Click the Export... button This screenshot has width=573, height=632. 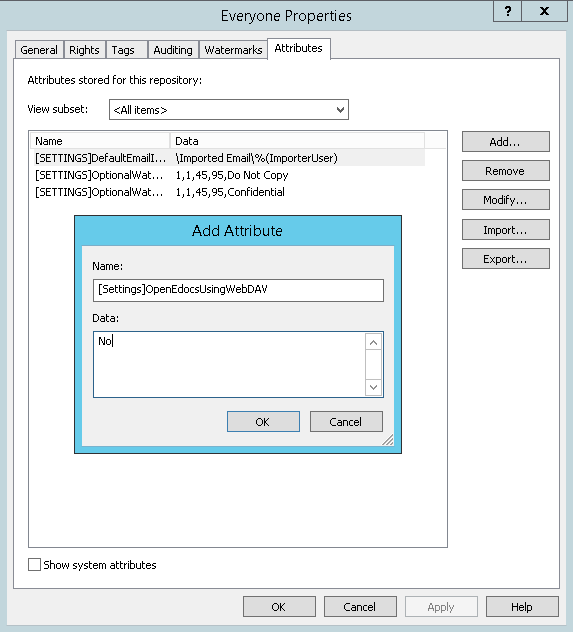pyautogui.click(x=506, y=259)
